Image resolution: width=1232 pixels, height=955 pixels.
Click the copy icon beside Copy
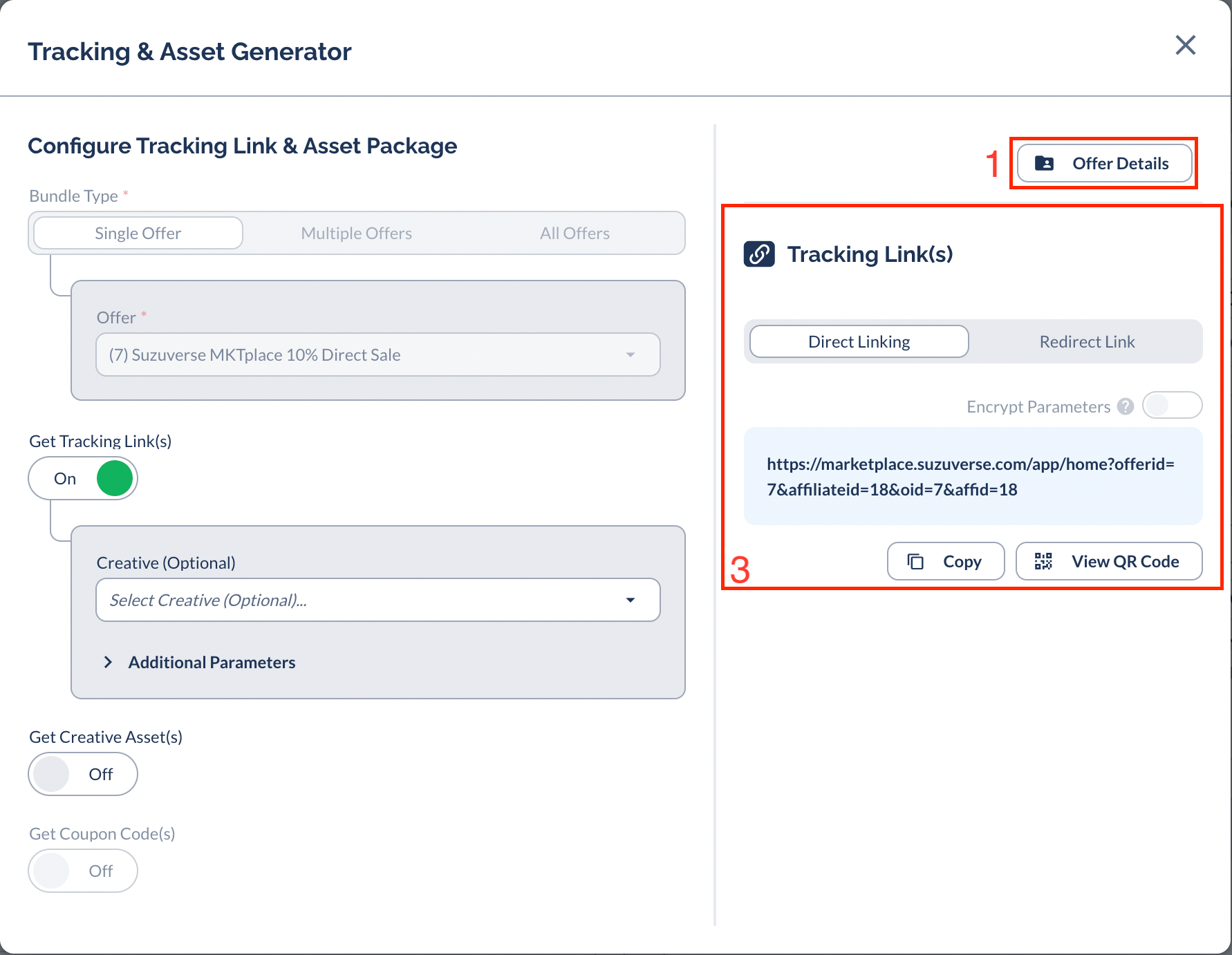915,562
